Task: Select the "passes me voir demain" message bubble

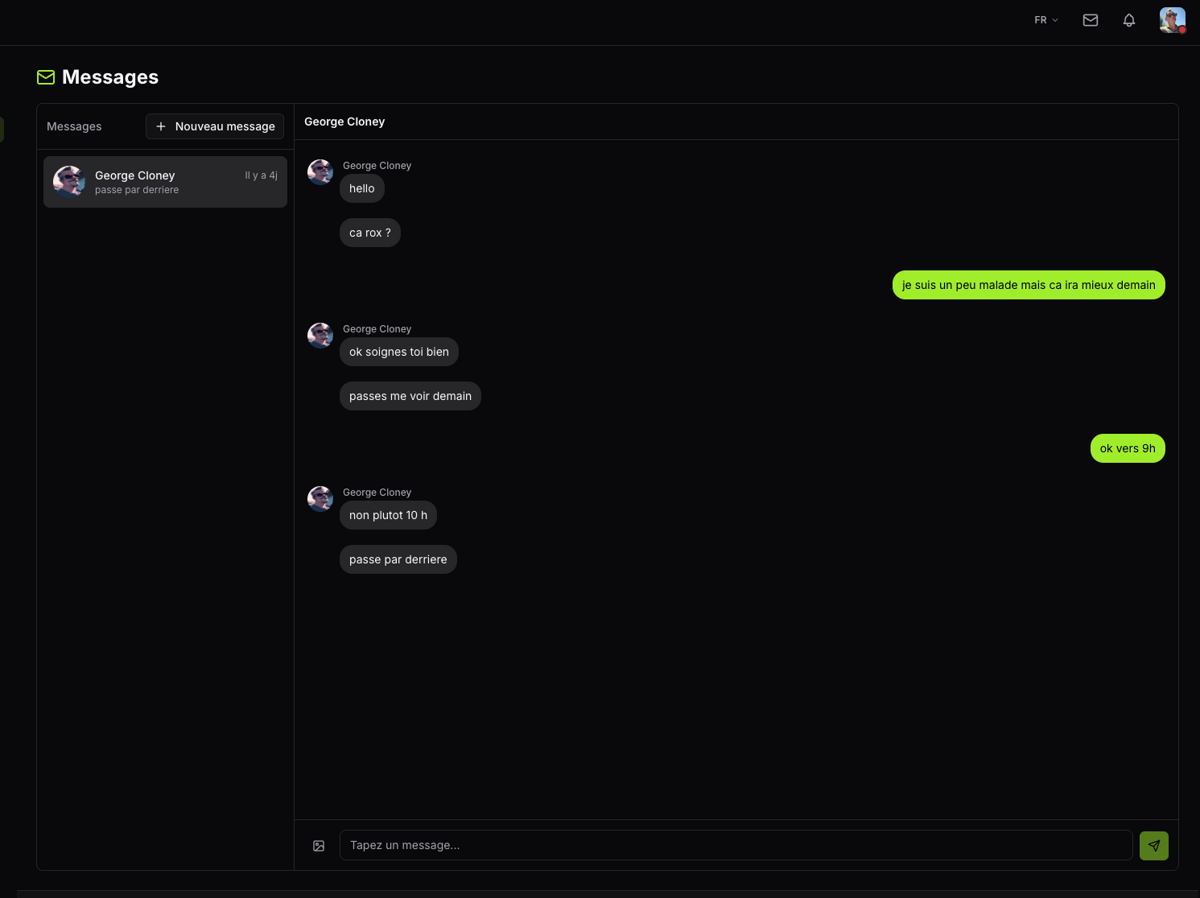Action: click(x=410, y=396)
